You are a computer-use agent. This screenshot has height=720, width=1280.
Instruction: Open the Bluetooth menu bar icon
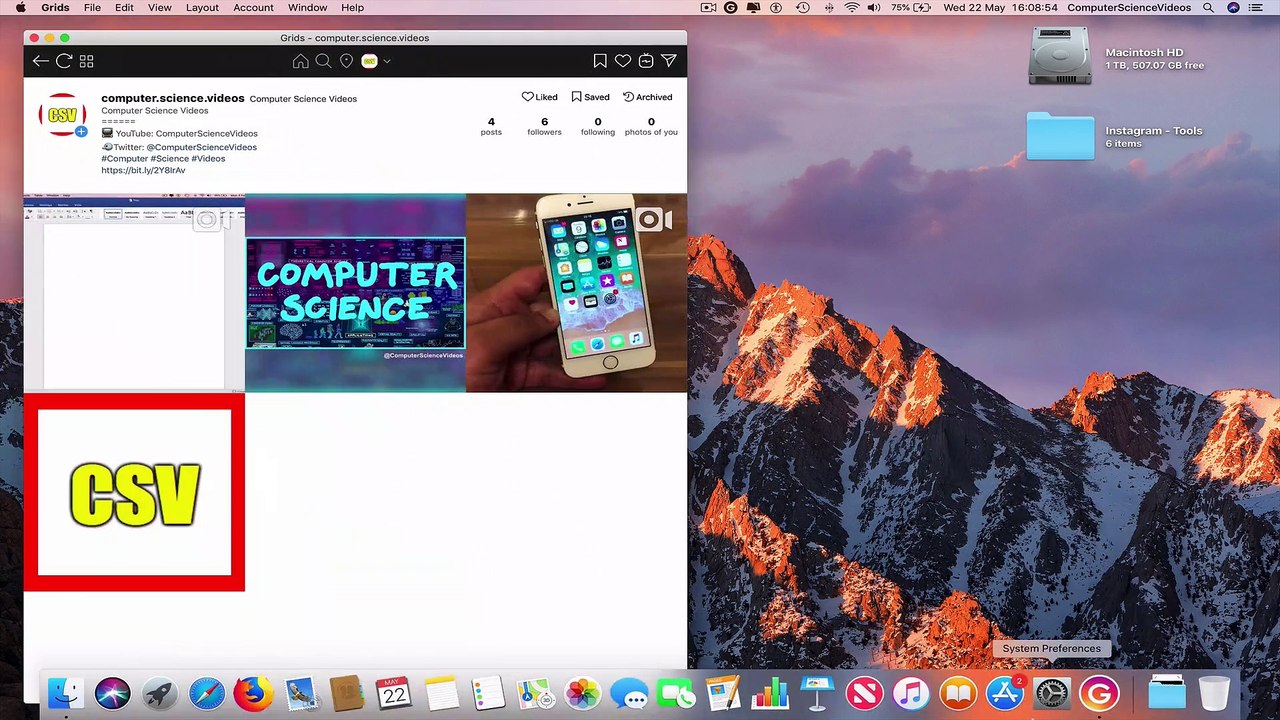click(x=828, y=8)
